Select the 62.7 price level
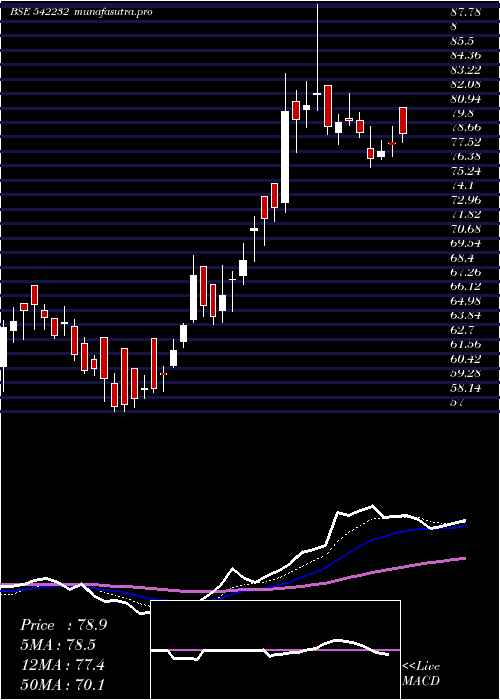 point(462,330)
